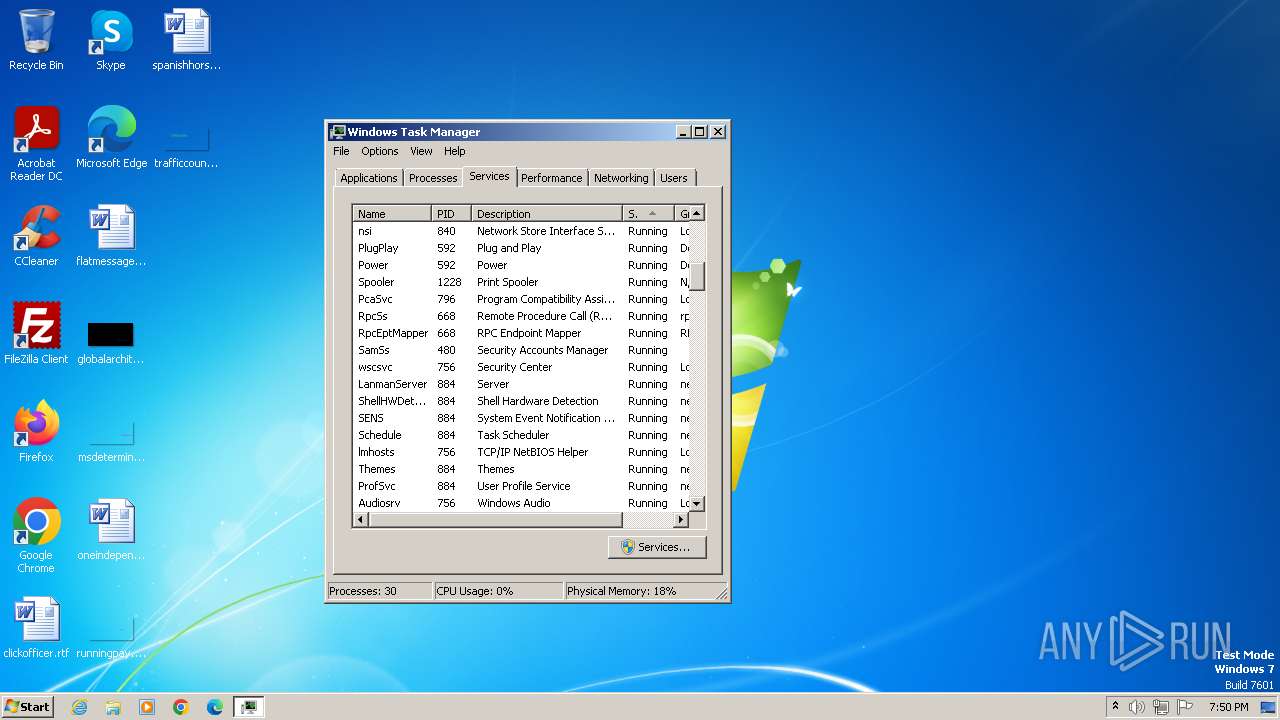Select the wscsvc service row

[x=521, y=367]
